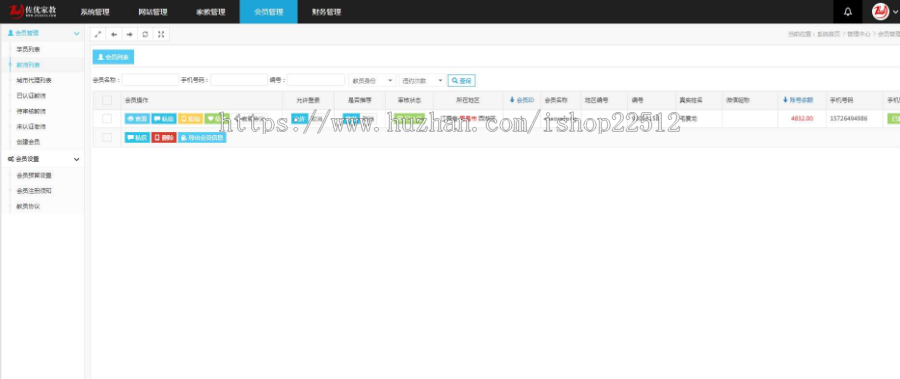The height and width of the screenshot is (379, 900).
Task: Open 学员列表 in the sidebar
Action: tap(29, 49)
